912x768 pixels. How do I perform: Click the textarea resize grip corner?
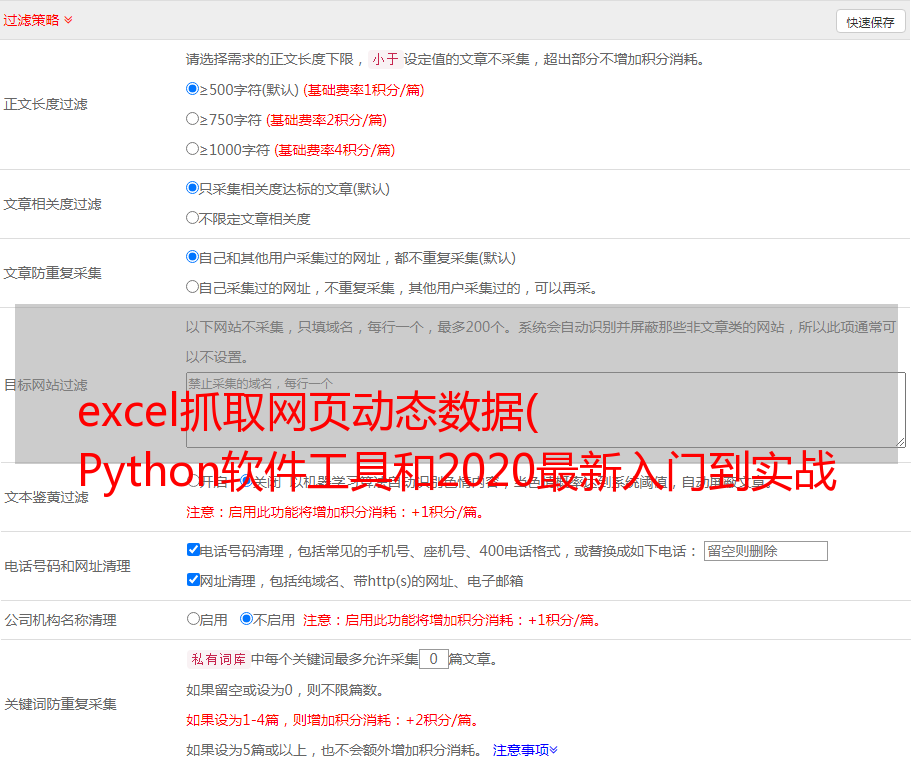(901, 443)
